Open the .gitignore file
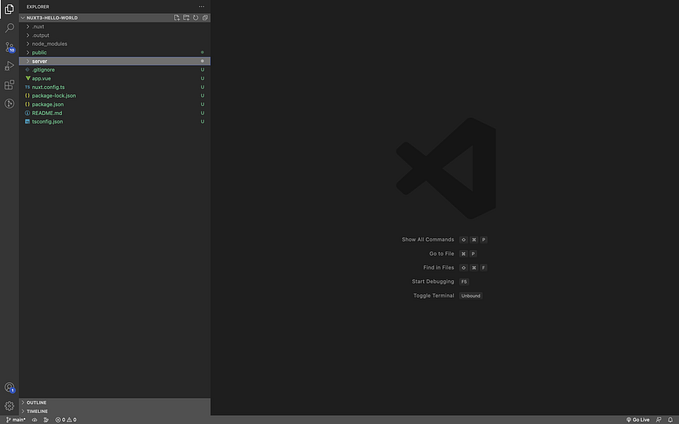This screenshot has width=679, height=424. tap(115, 70)
